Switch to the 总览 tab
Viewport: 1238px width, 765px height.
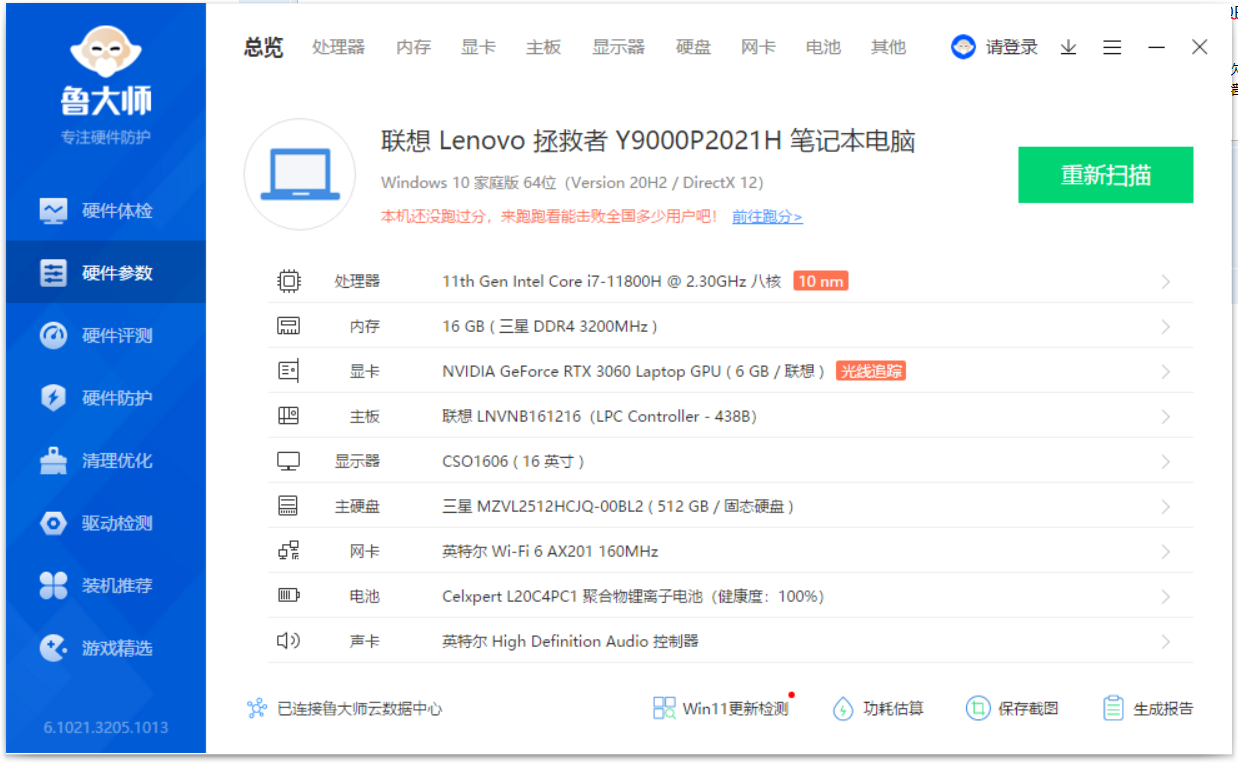(x=264, y=47)
